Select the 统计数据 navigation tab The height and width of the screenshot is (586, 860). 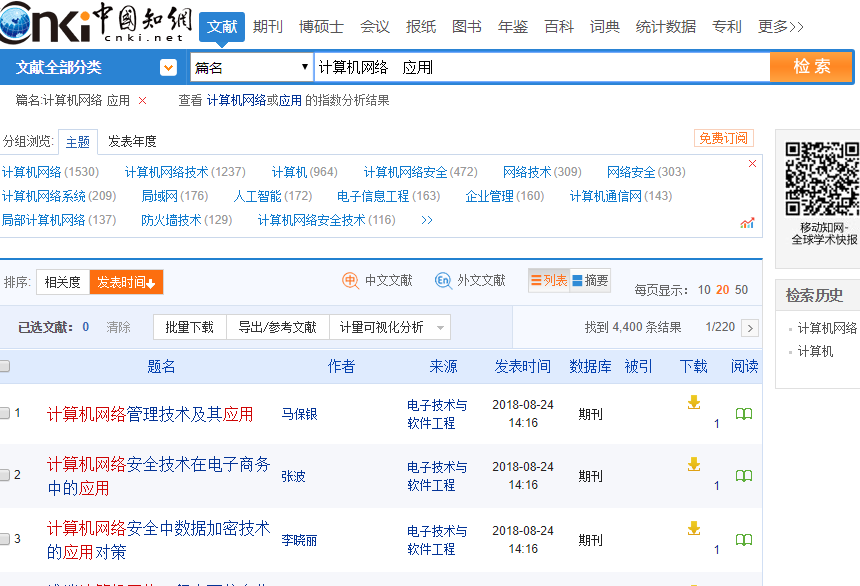click(666, 26)
